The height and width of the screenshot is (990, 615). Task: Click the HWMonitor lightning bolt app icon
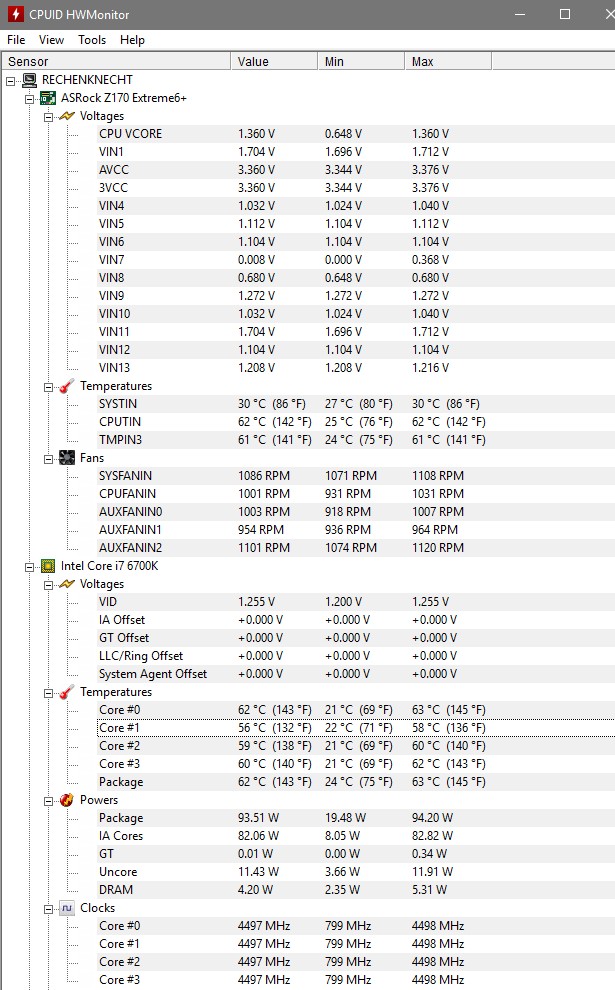15,14
